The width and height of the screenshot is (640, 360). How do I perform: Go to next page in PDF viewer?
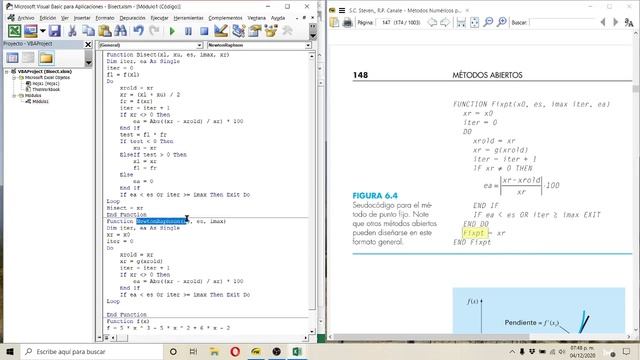[x=445, y=23]
